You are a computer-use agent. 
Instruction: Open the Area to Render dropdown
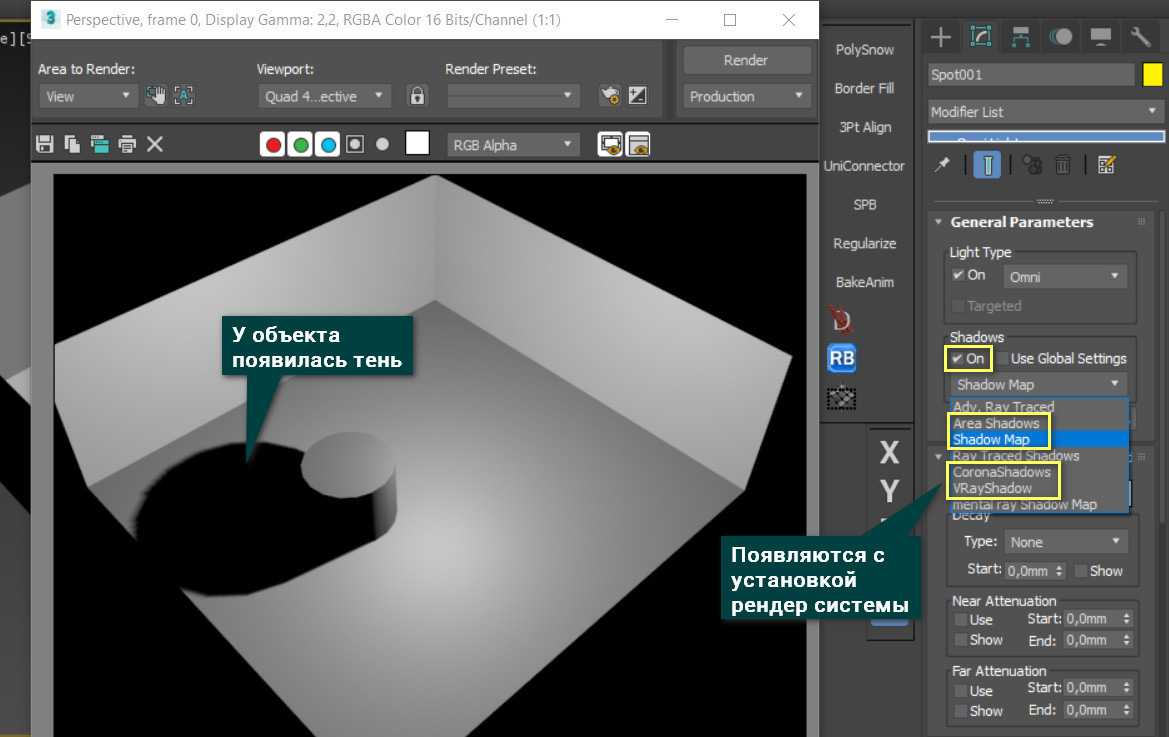88,96
